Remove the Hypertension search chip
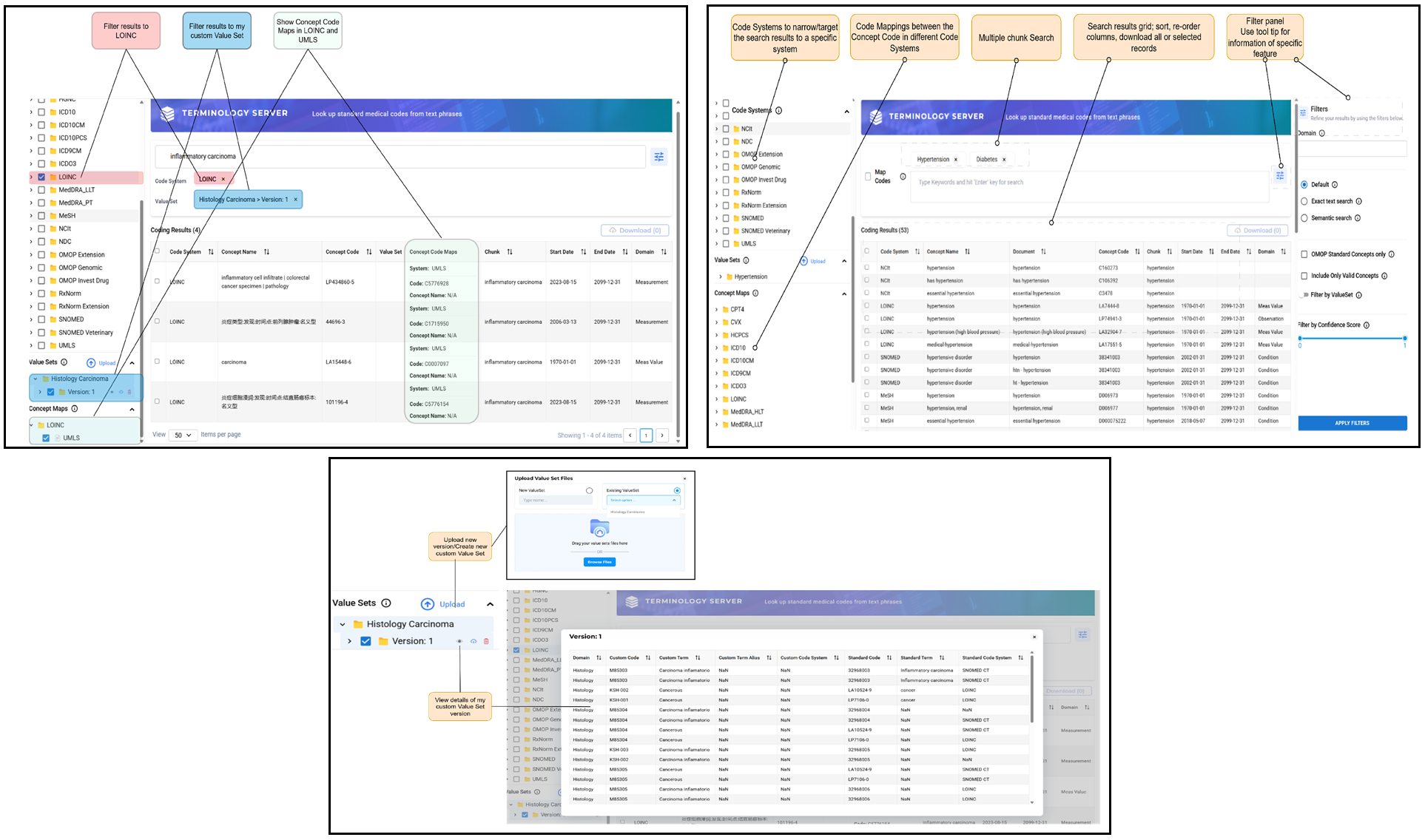 click(x=956, y=160)
